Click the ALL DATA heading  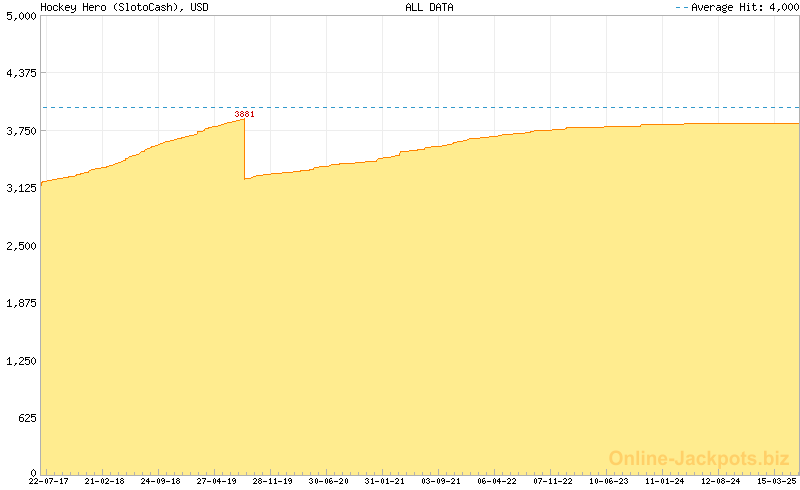point(429,7)
